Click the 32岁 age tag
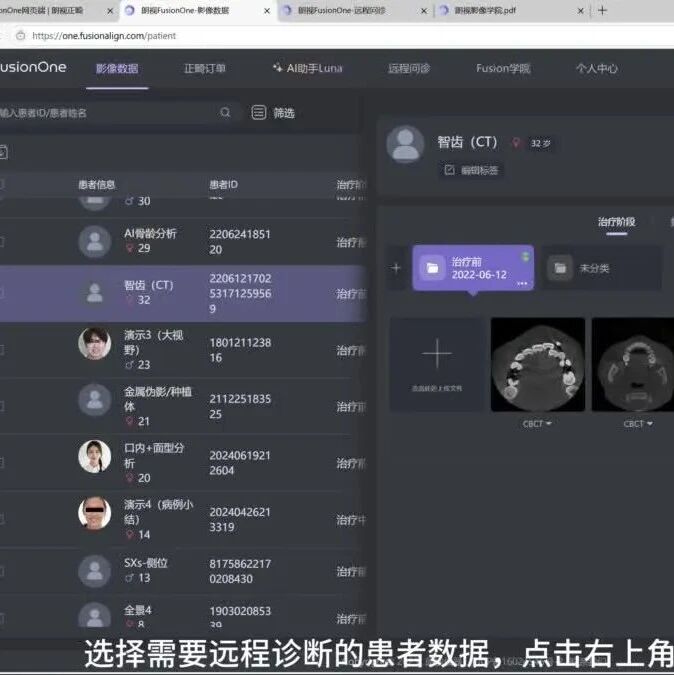This screenshot has width=674, height=675. coord(540,143)
